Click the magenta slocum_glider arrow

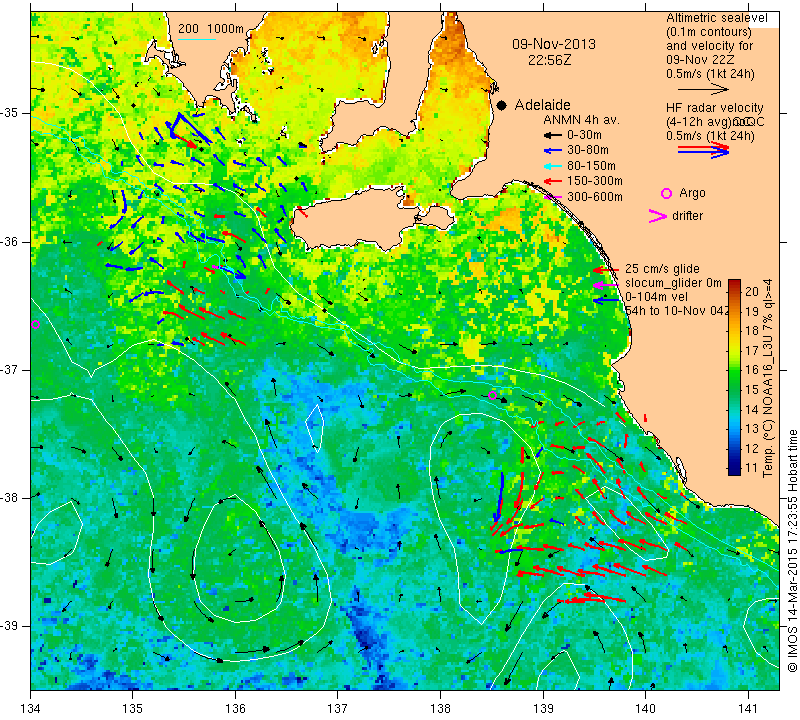coord(606,285)
